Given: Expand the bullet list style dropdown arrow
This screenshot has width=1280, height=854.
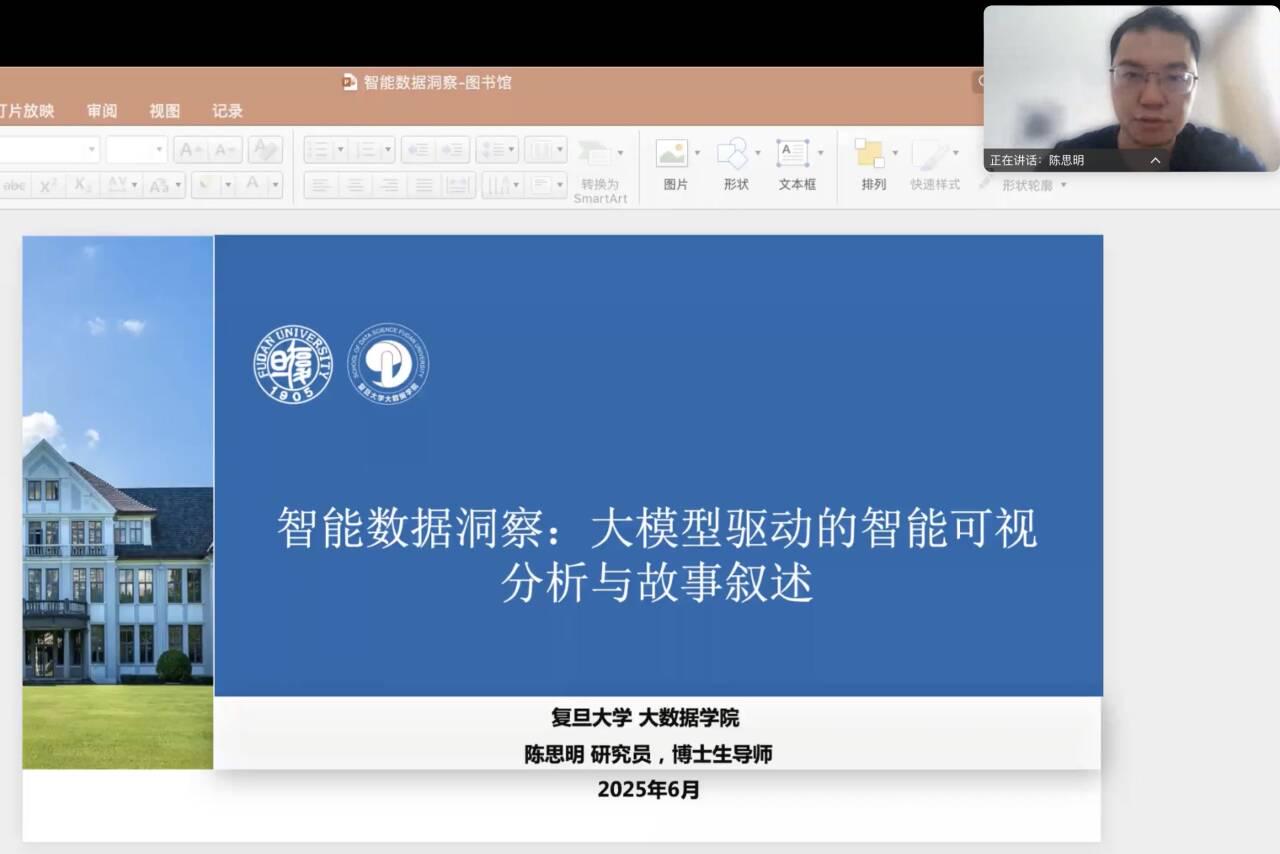Looking at the screenshot, I should pos(340,150).
